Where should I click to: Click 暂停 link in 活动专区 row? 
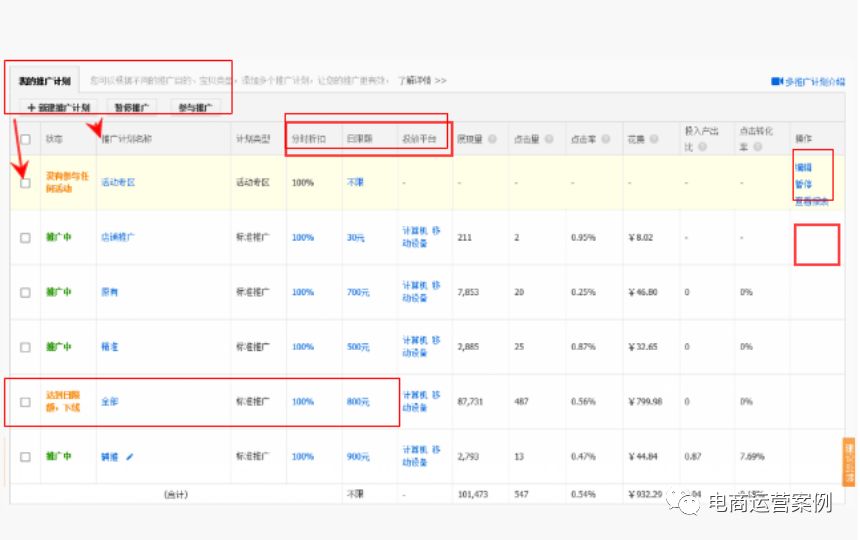pyautogui.click(x=803, y=184)
